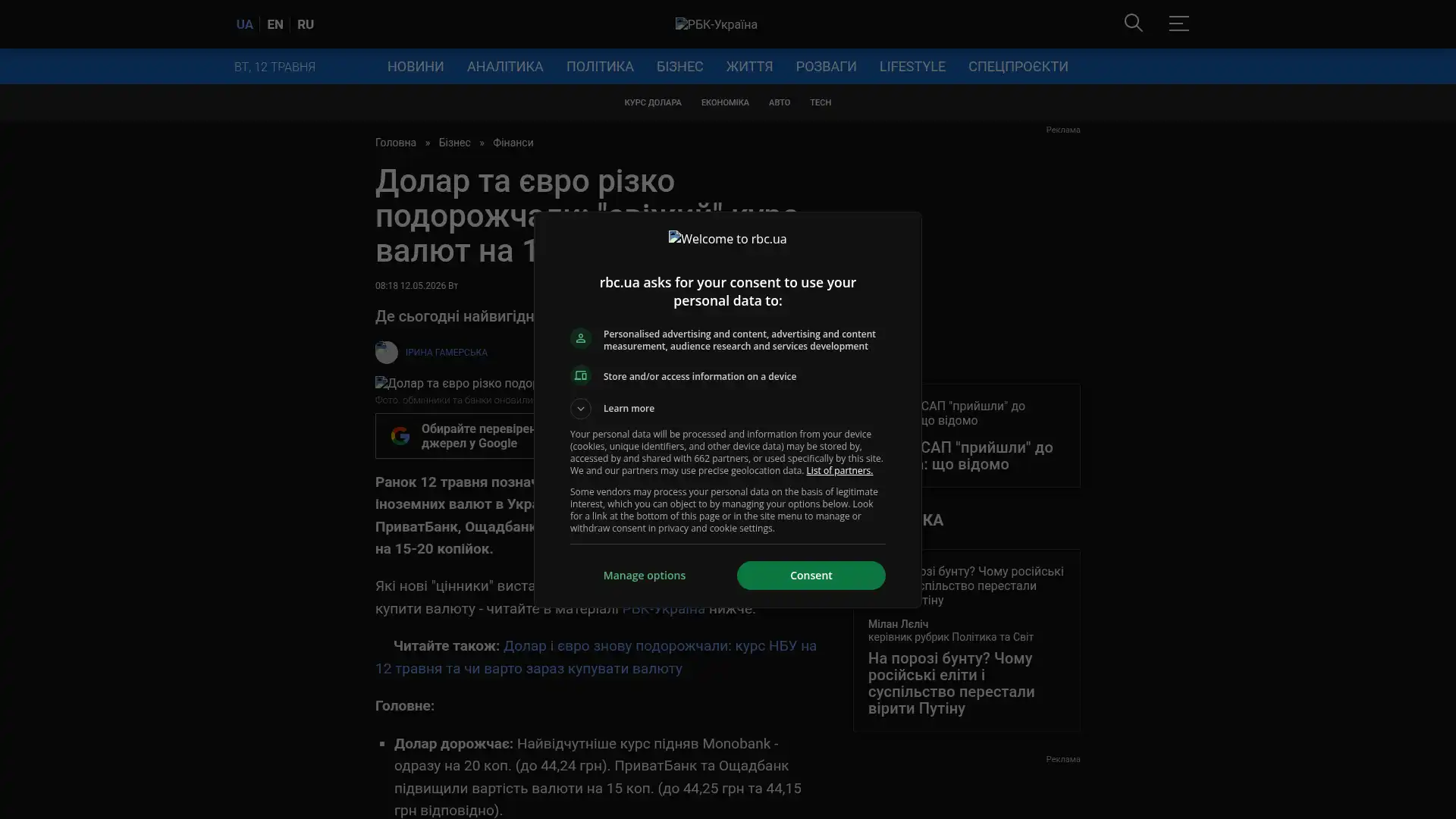1456x819 pixels.
Task: Open the БІЗНЕС menu
Action: click(x=680, y=67)
